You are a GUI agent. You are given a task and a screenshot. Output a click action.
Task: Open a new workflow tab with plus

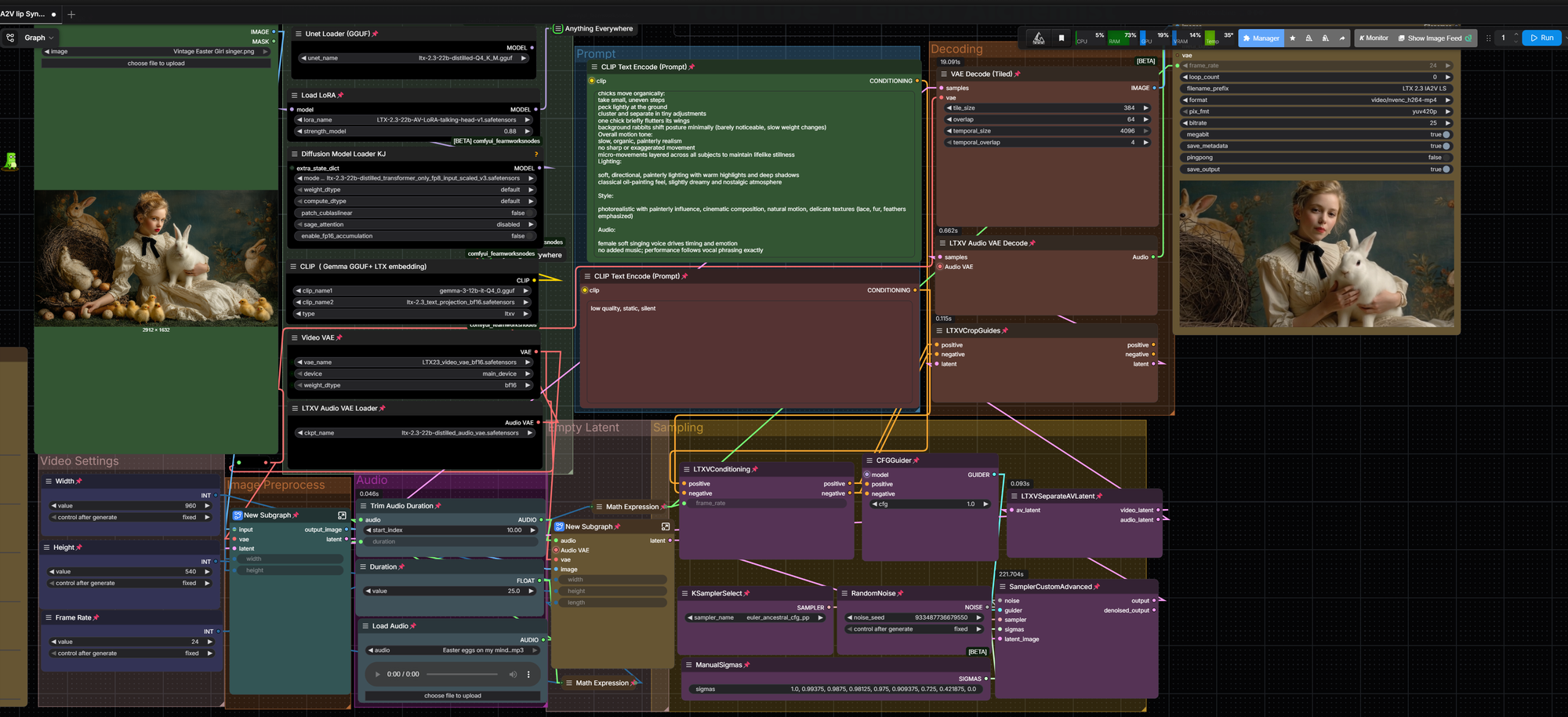[x=71, y=14]
